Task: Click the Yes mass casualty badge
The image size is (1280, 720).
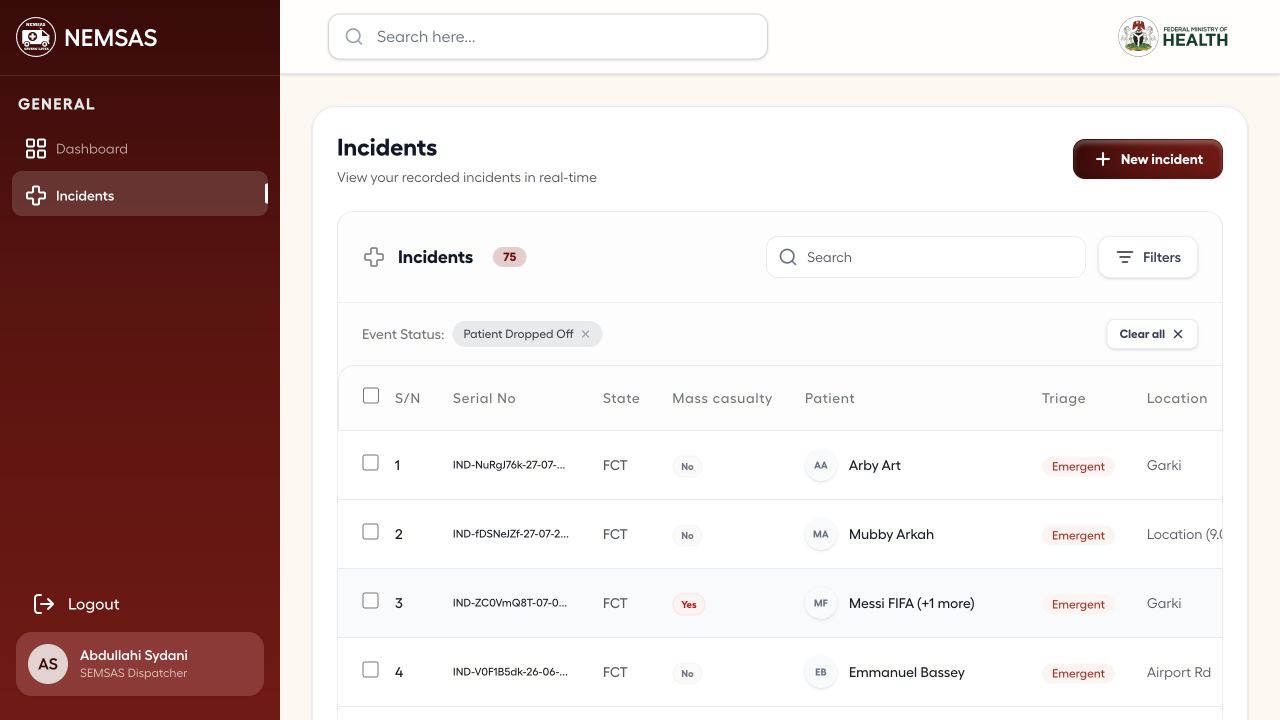Action: point(689,604)
